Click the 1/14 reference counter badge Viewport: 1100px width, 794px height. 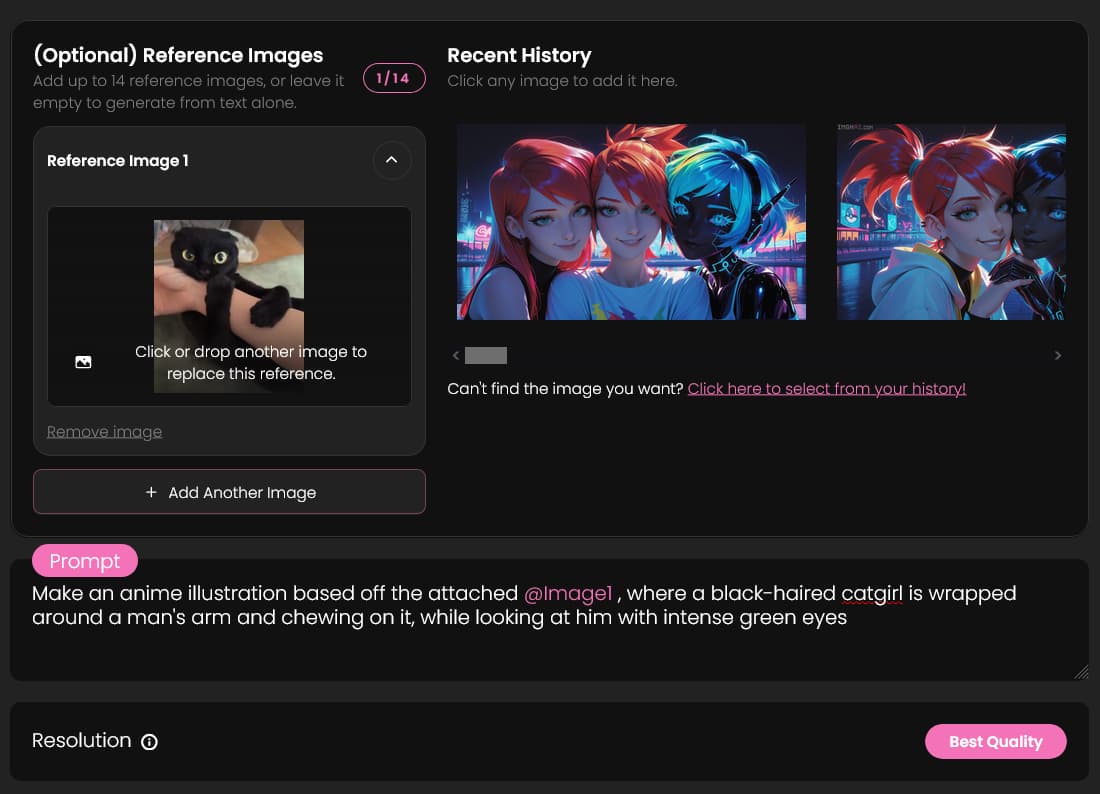coord(394,77)
